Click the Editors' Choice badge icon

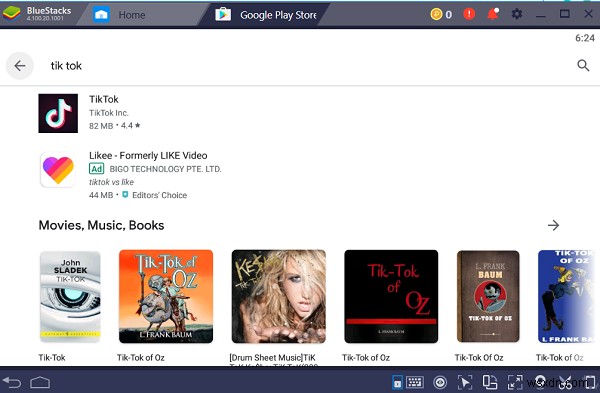pyautogui.click(x=125, y=195)
